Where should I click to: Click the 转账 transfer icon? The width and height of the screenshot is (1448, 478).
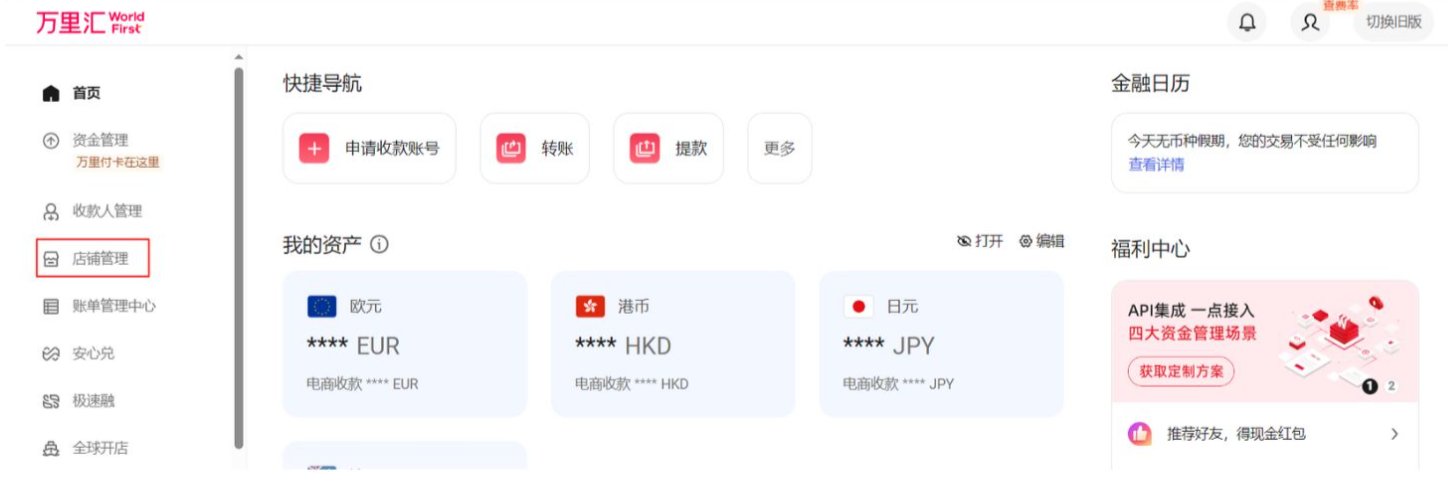511,148
